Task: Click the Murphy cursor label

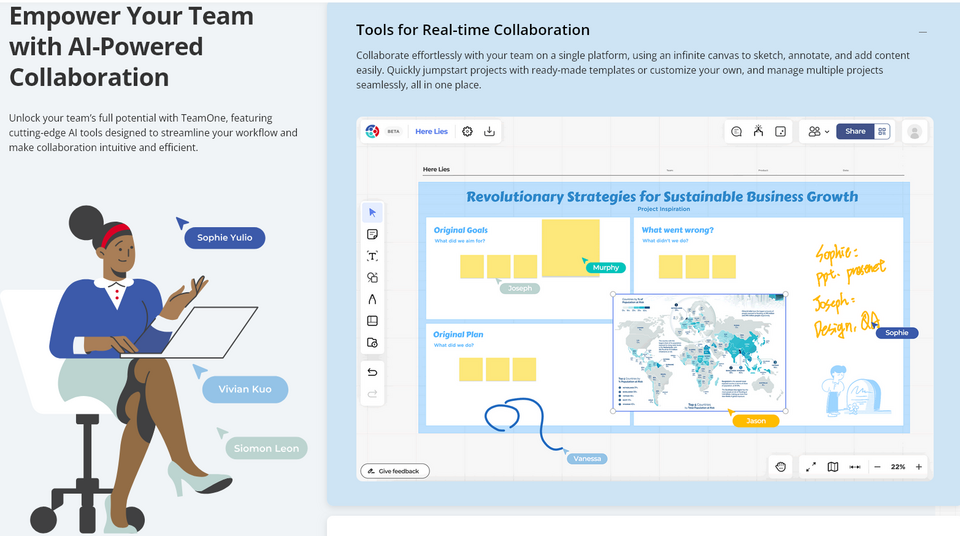Action: pos(606,268)
